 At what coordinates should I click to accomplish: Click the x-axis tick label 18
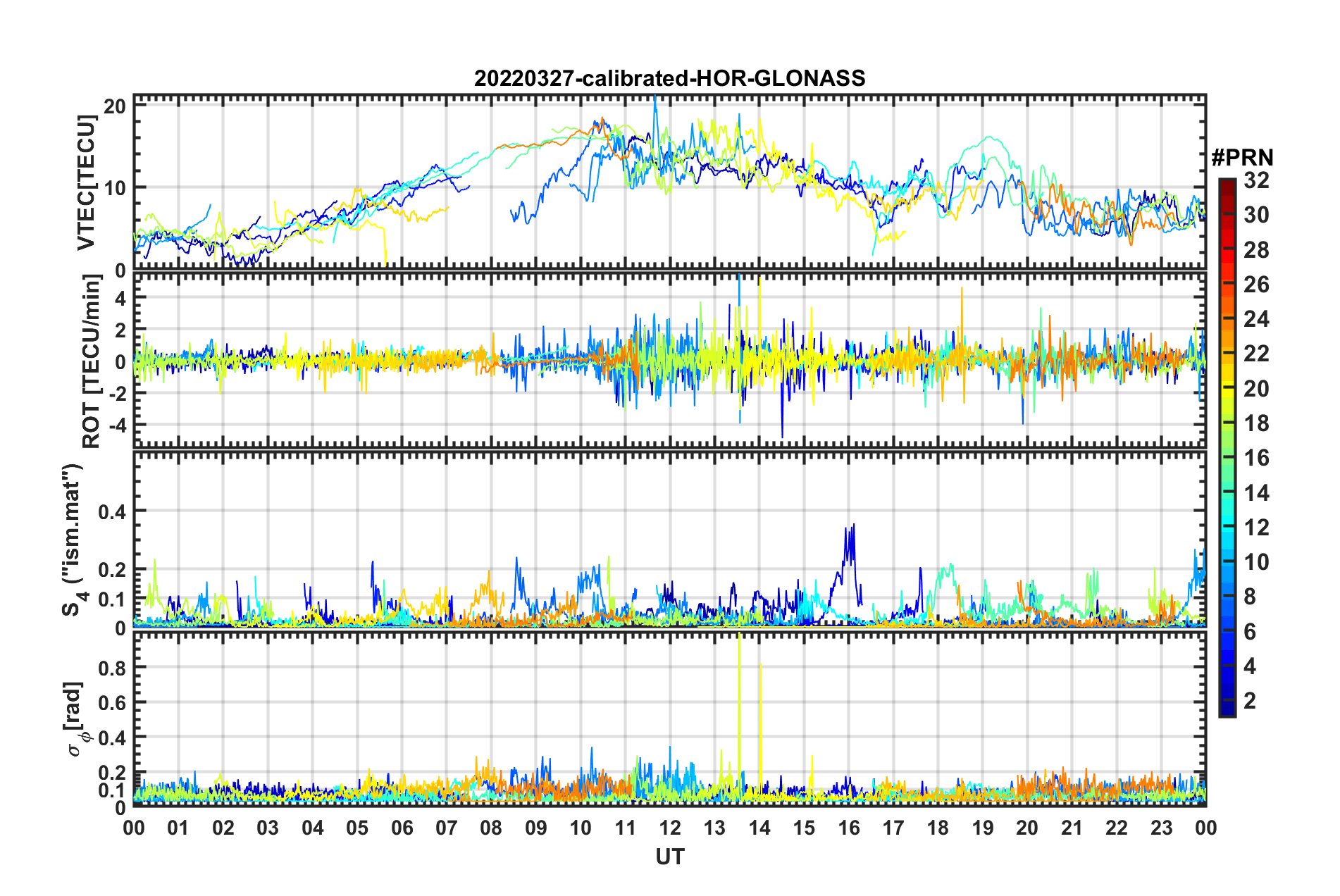938,828
